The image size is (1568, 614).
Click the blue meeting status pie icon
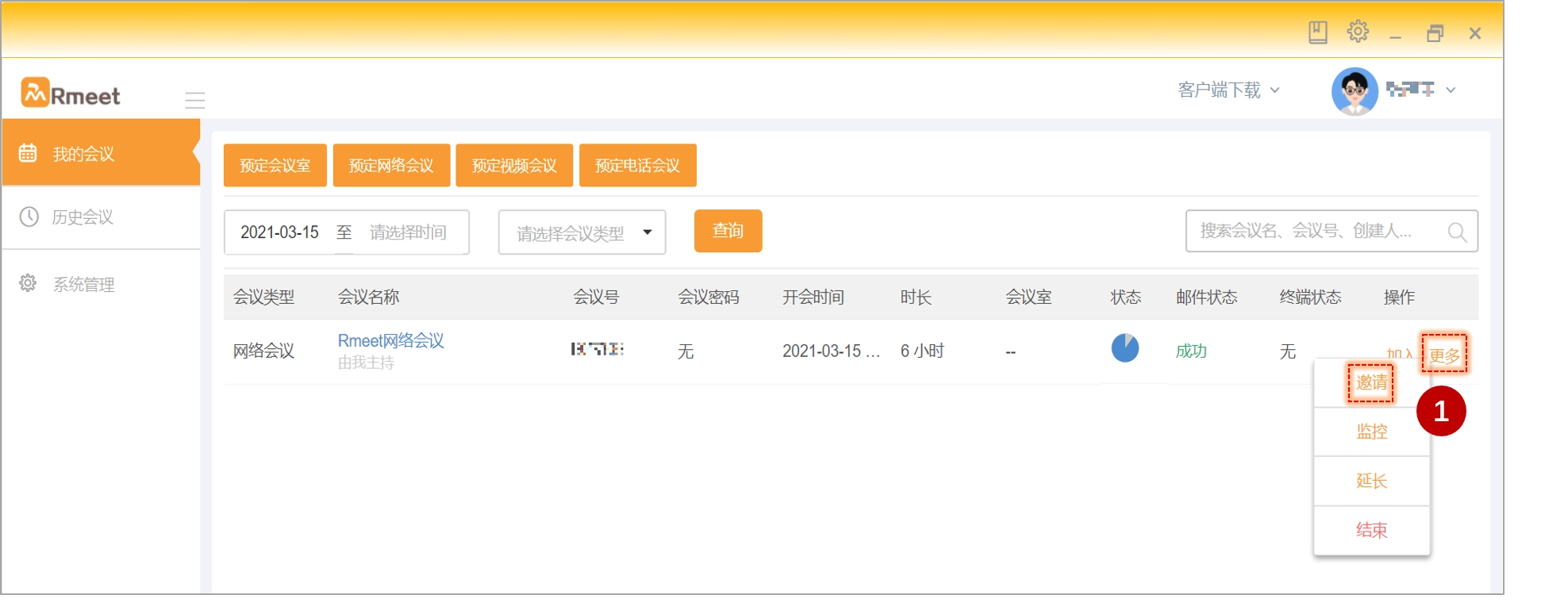1124,348
